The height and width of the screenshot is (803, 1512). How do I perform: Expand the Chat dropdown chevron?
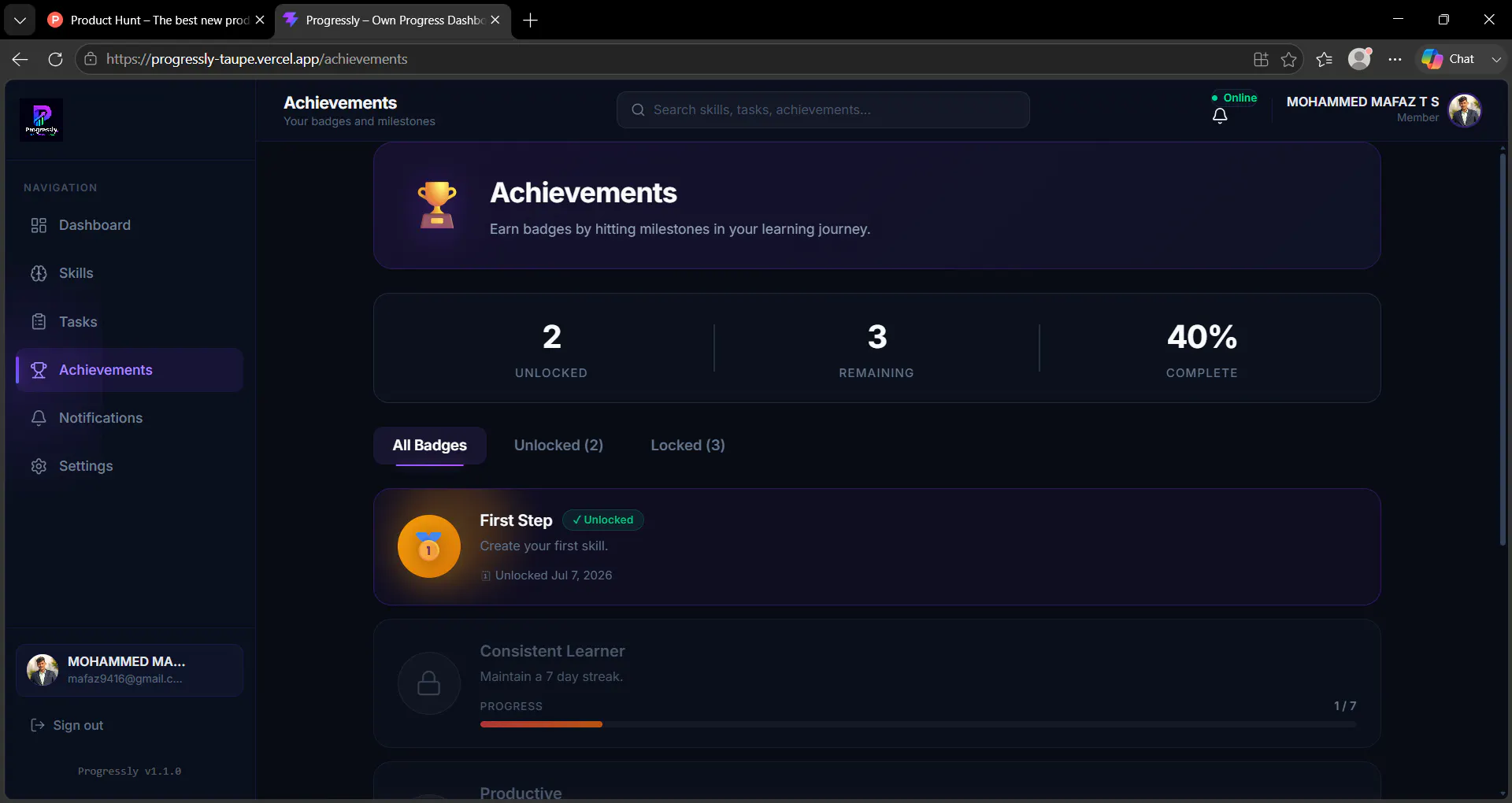point(1496,59)
